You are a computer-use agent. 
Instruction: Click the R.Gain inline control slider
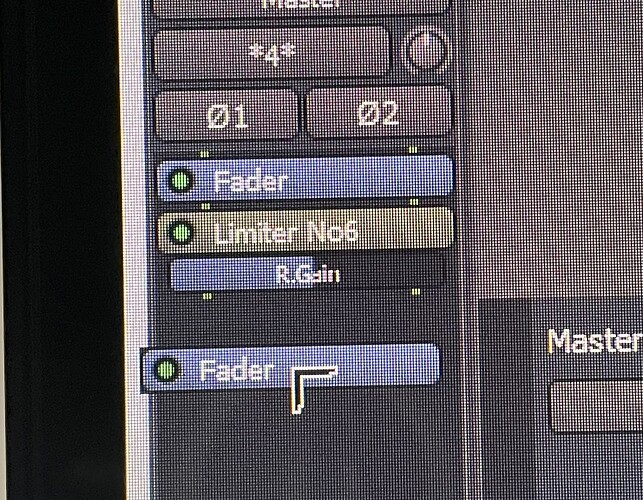pyautogui.click(x=308, y=274)
